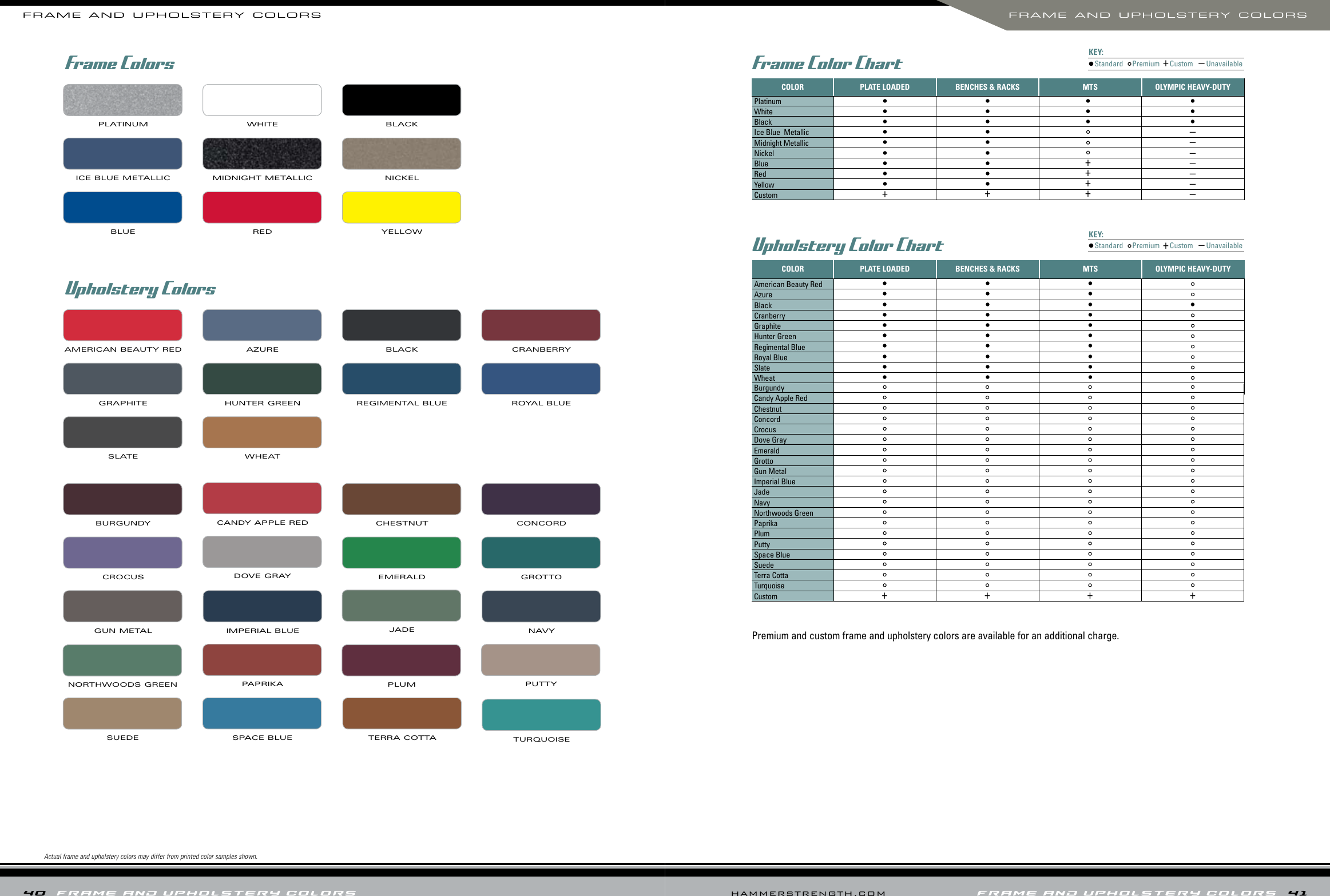
Task: Click the Frame Colors heading
Action: point(120,63)
